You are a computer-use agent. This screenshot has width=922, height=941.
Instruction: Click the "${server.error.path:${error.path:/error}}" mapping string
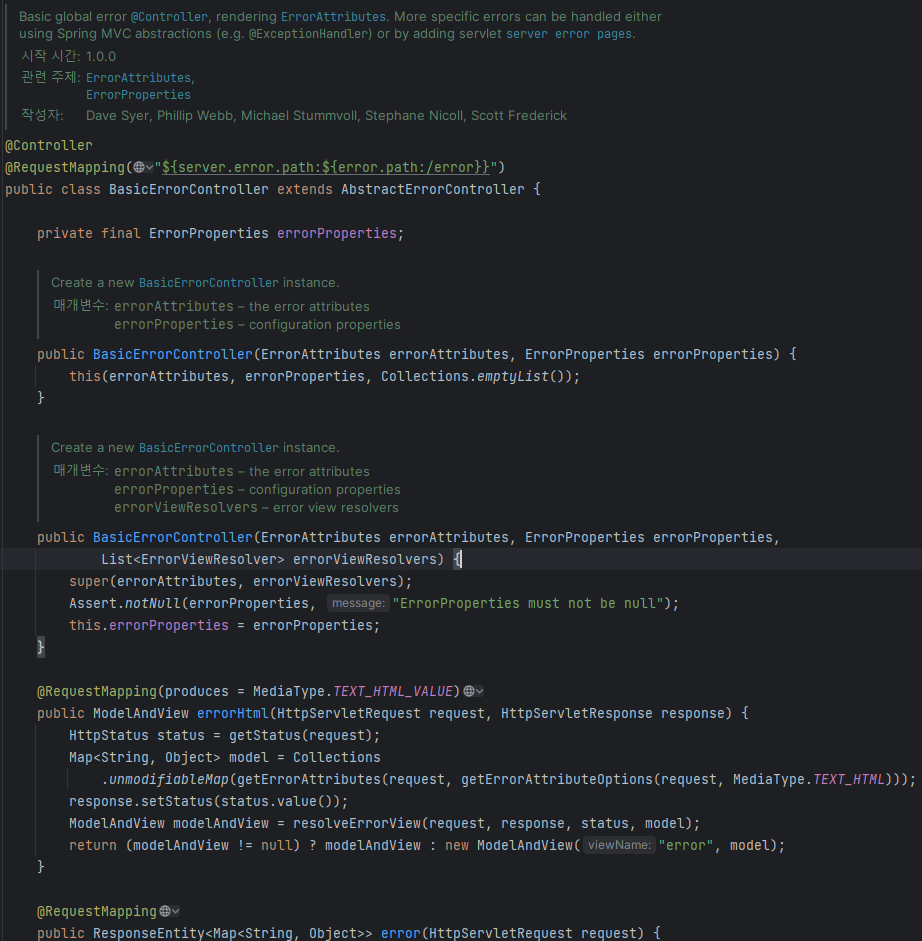(326, 167)
